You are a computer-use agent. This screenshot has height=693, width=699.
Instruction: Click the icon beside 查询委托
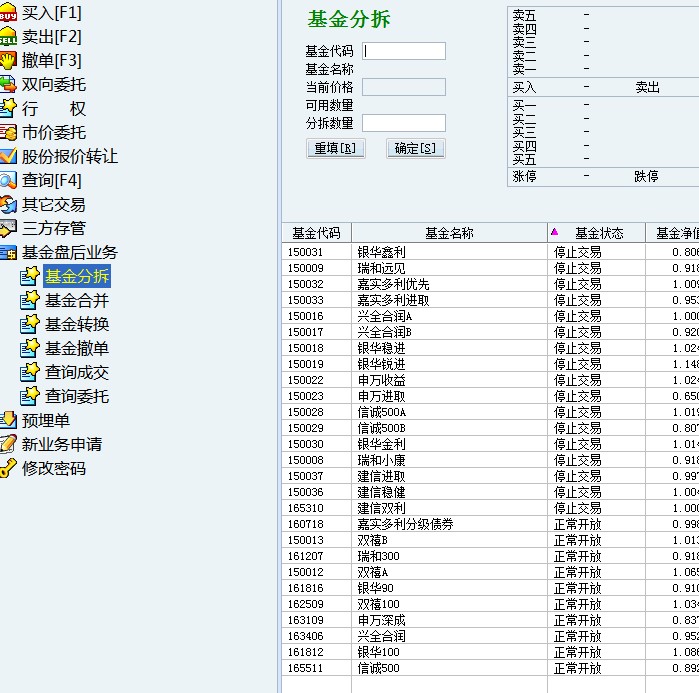coord(30,396)
